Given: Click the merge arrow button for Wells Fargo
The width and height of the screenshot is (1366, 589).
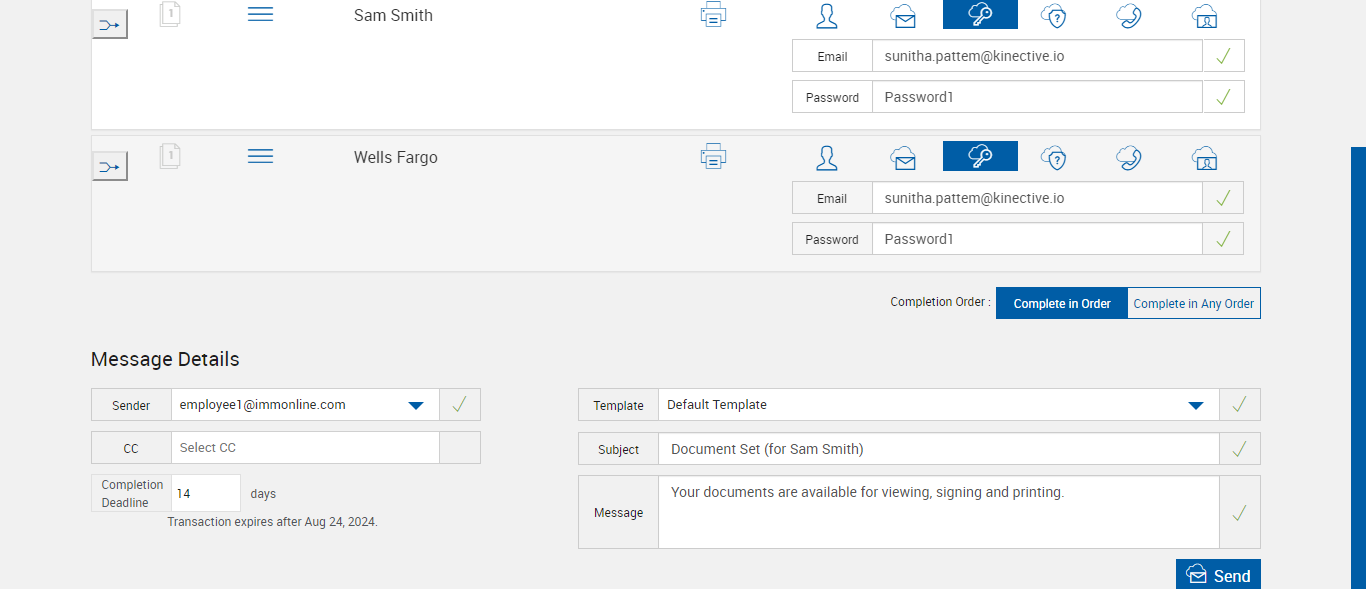Looking at the screenshot, I should (x=110, y=166).
